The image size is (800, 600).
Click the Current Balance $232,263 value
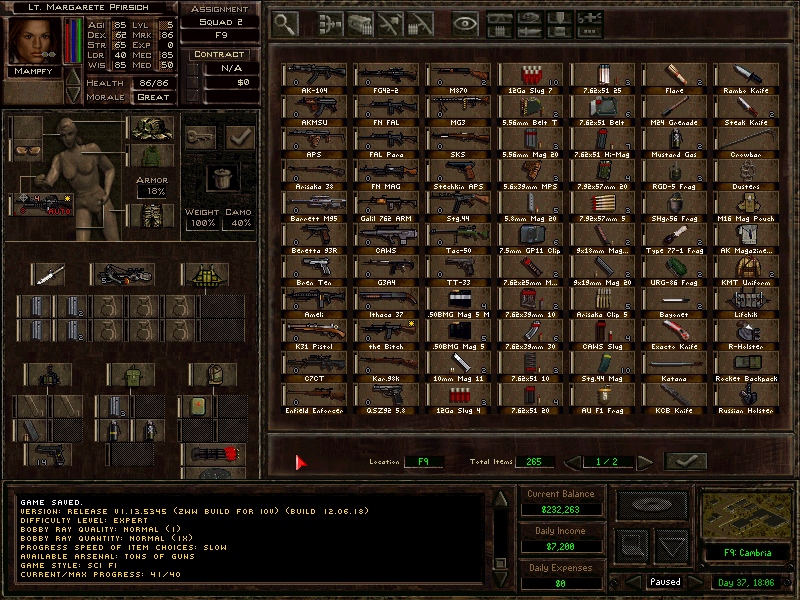coord(560,509)
